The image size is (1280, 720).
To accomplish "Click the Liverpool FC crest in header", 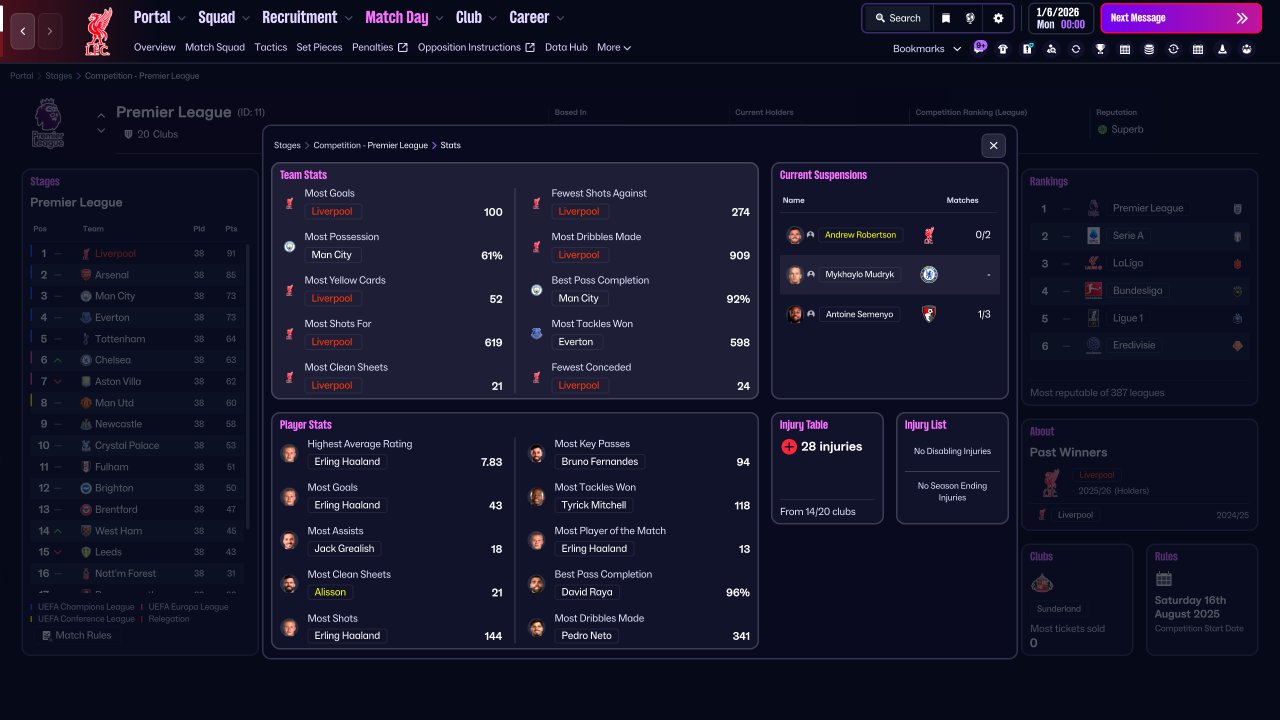I will (98, 31).
